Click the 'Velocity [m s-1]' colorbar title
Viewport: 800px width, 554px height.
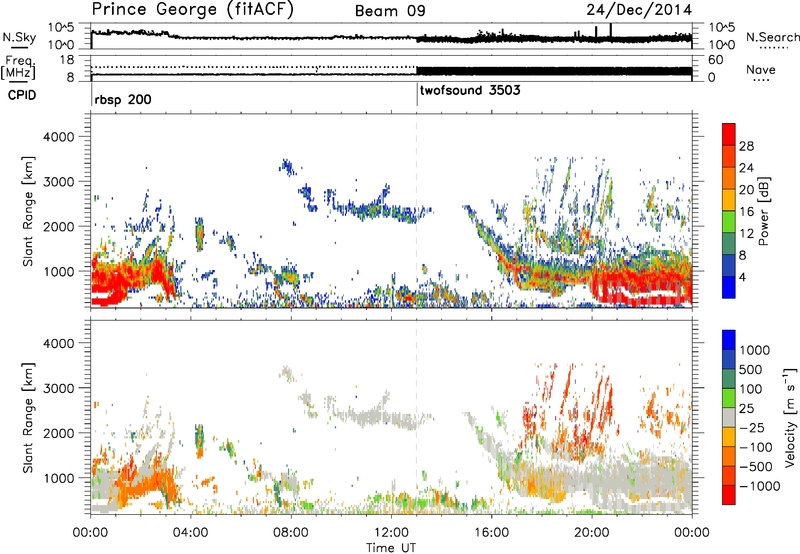coord(790,417)
